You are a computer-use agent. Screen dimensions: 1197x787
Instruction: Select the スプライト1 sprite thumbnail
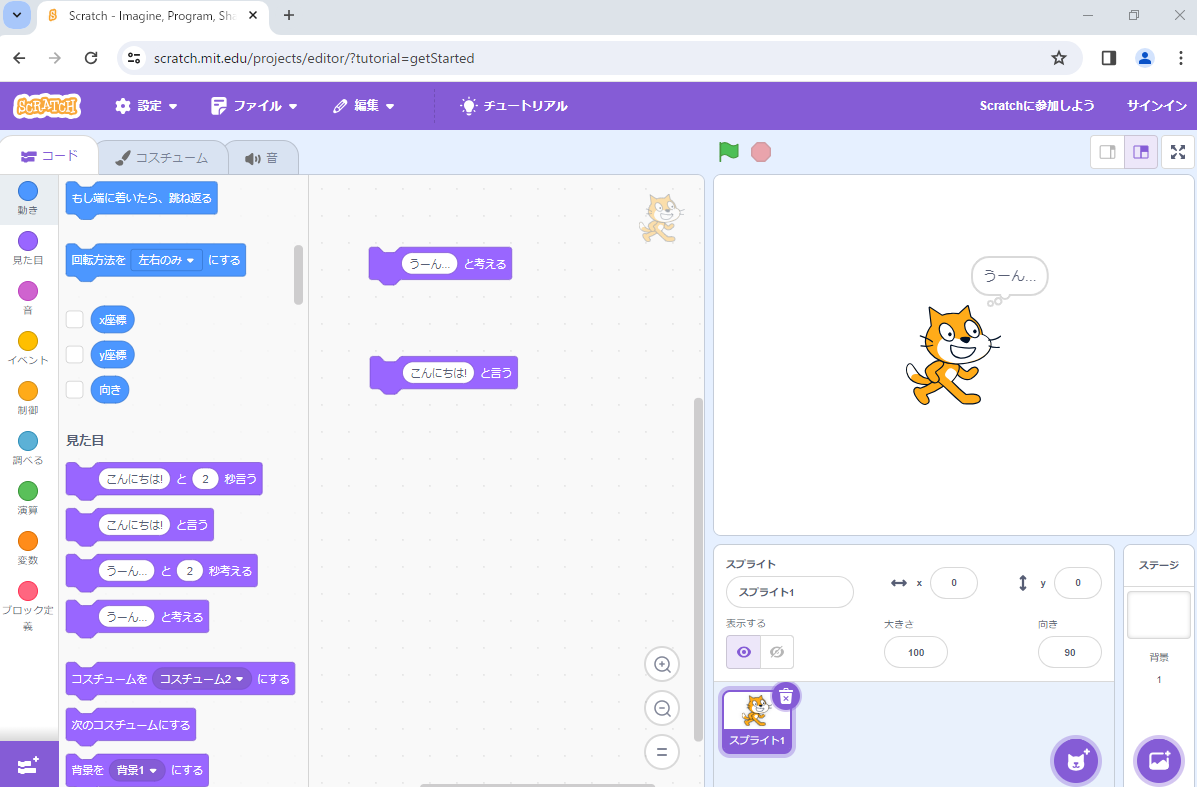coord(757,722)
